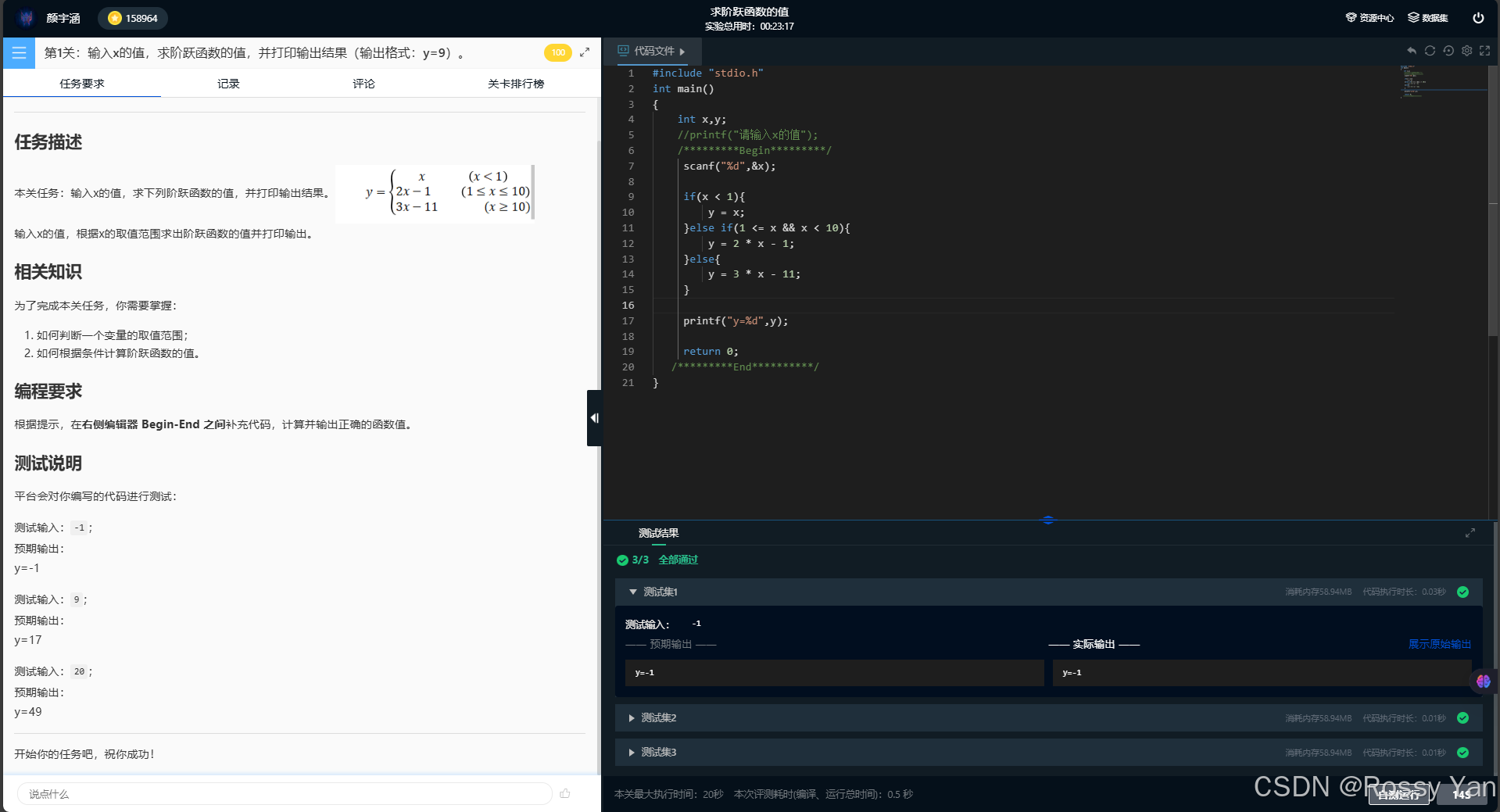Open the 代码文件 file dropdown
Image resolution: width=1500 pixels, height=812 pixels.
[x=652, y=51]
